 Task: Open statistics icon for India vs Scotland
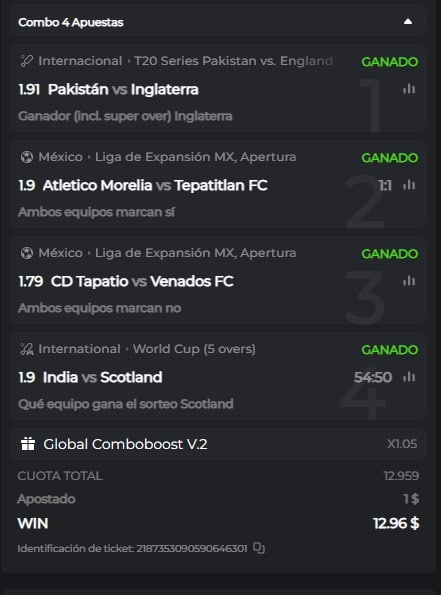(409, 377)
